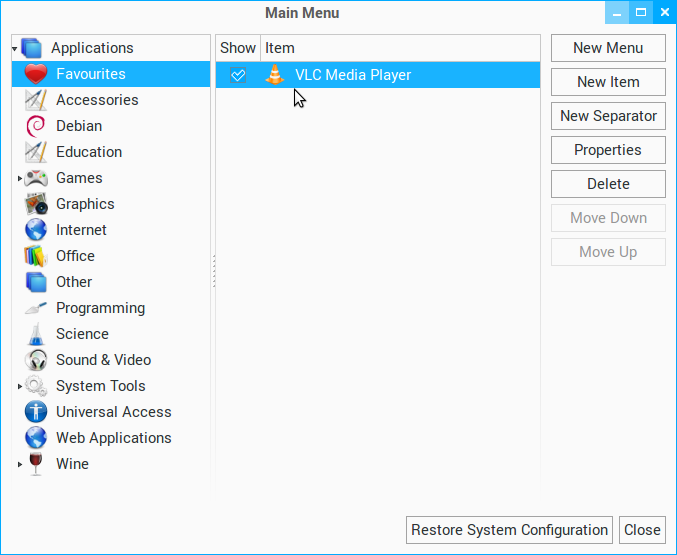Expand the System Tools tree arrow
The image size is (677, 555).
(19, 386)
